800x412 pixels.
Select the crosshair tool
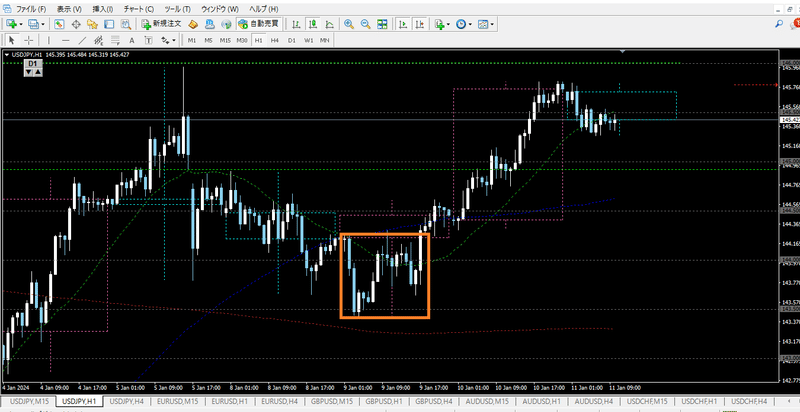point(29,40)
